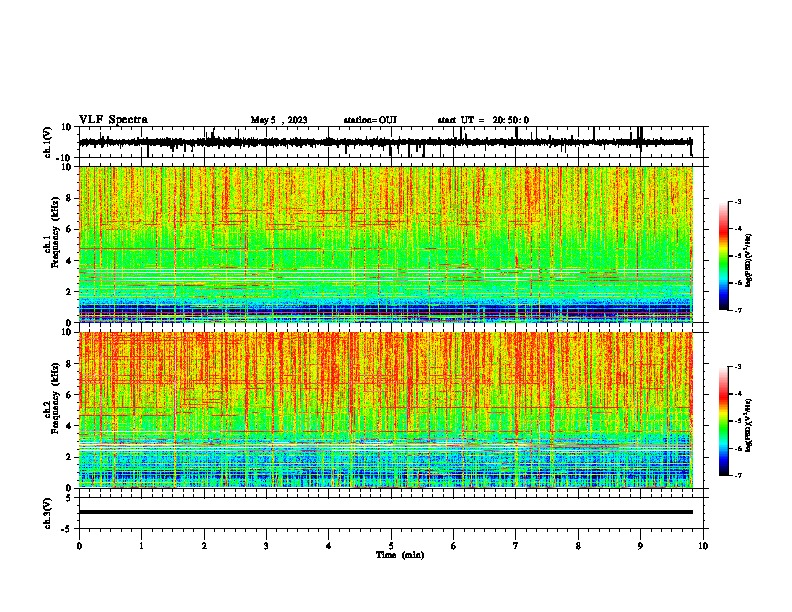792x612 pixels.
Task: Click the "ch.1(V)" waveform axis label
Action: pyautogui.click(x=48, y=142)
